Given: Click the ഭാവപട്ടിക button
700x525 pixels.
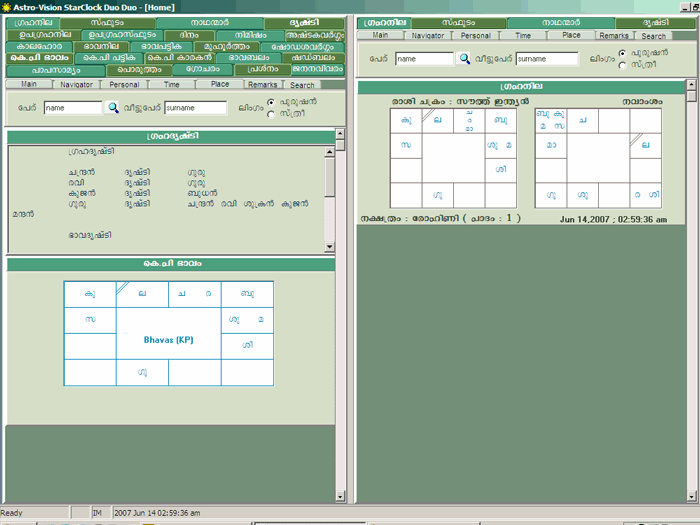Looking at the screenshot, I should pyautogui.click(x=162, y=46).
